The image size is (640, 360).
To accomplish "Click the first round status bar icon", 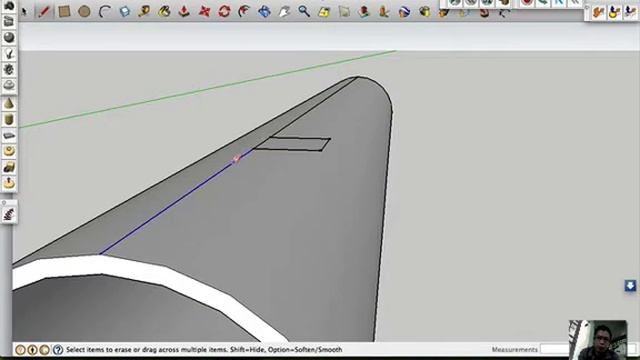I will pyautogui.click(x=20, y=350).
